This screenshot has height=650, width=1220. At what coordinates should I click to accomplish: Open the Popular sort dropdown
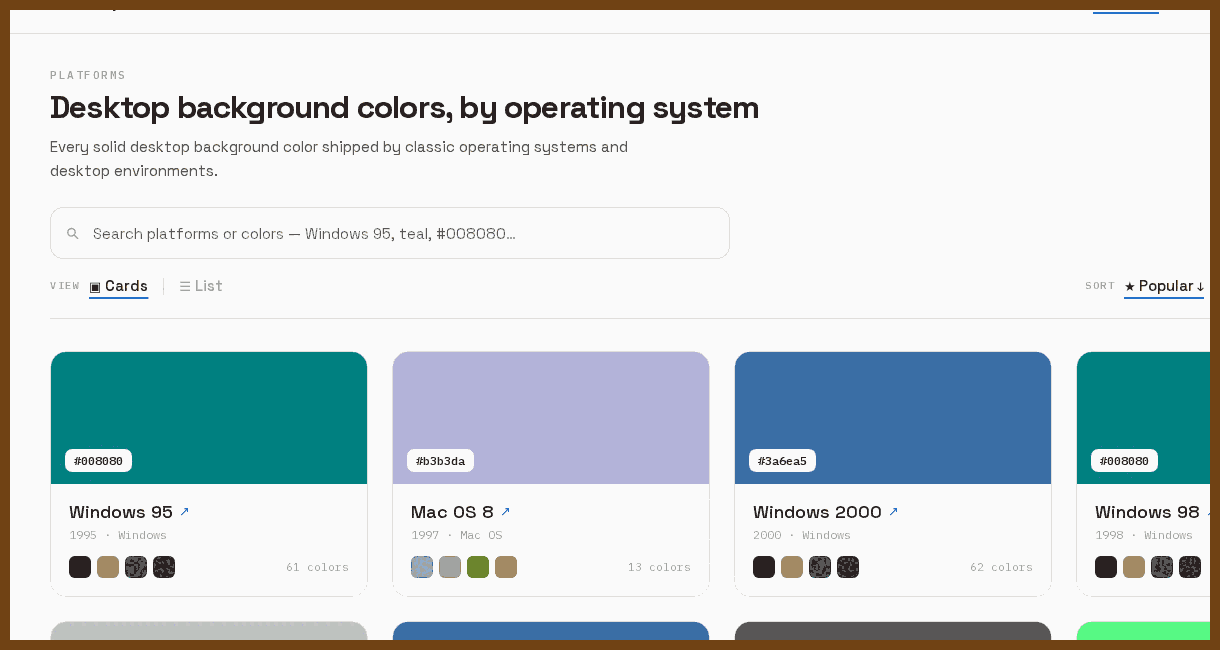(1164, 286)
